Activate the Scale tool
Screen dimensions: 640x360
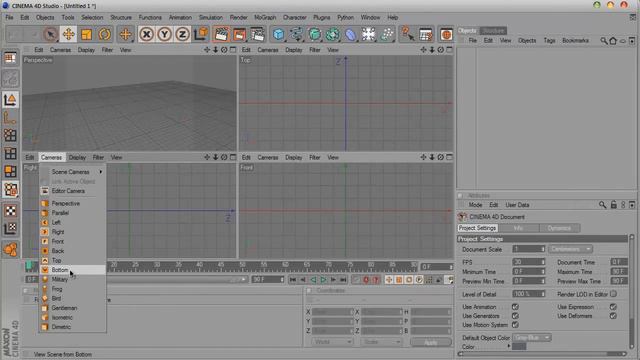[x=86, y=34]
